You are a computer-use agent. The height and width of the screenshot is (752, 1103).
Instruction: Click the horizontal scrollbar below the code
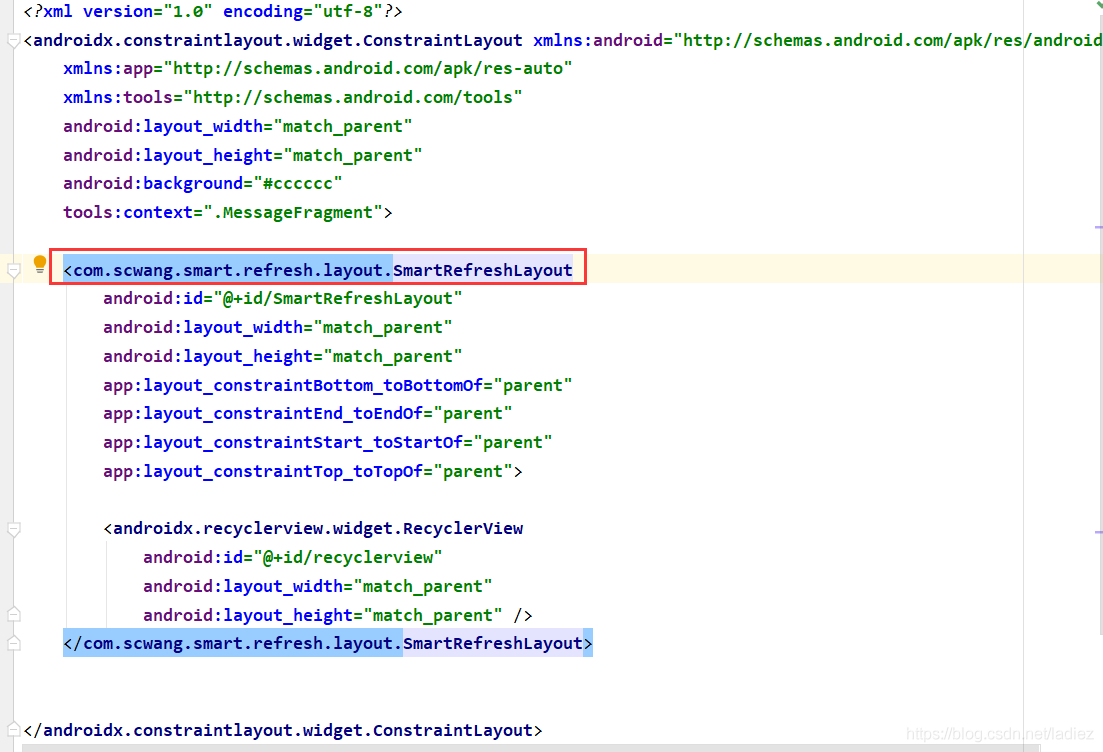point(531,748)
